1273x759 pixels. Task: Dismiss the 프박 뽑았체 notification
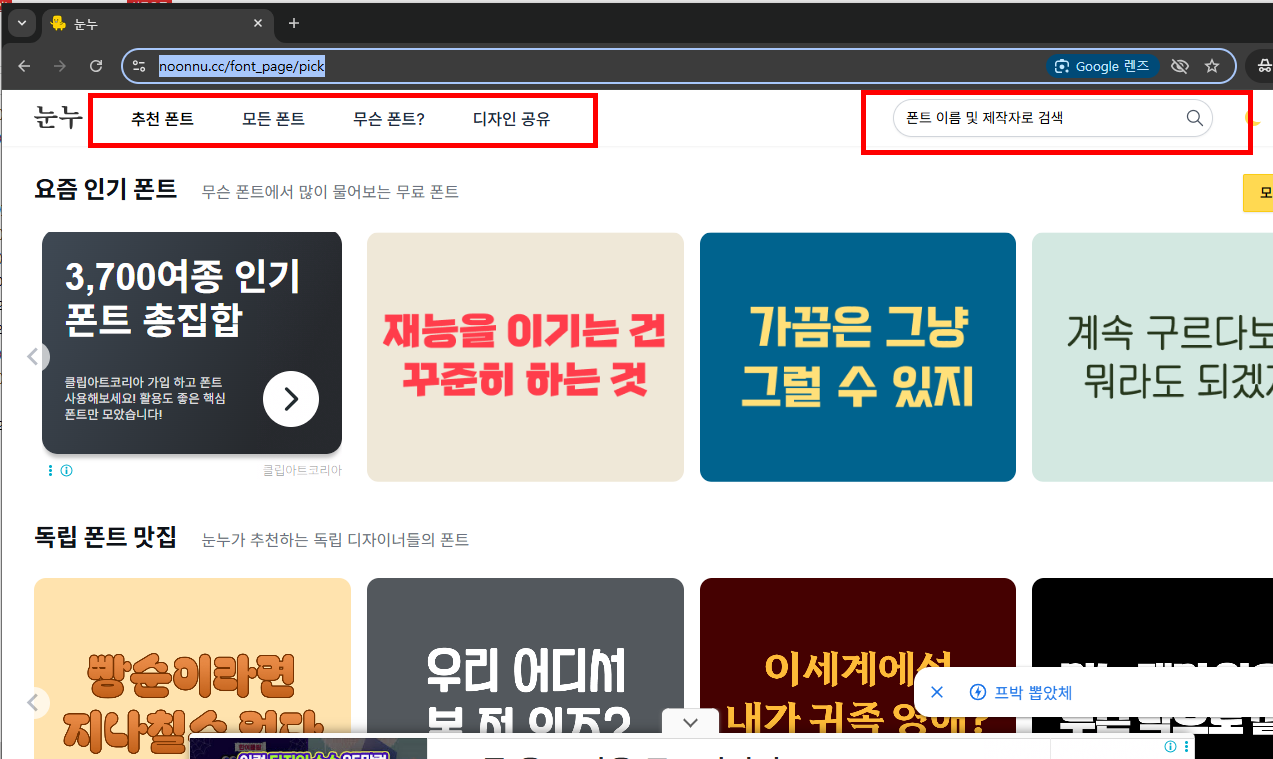click(937, 692)
